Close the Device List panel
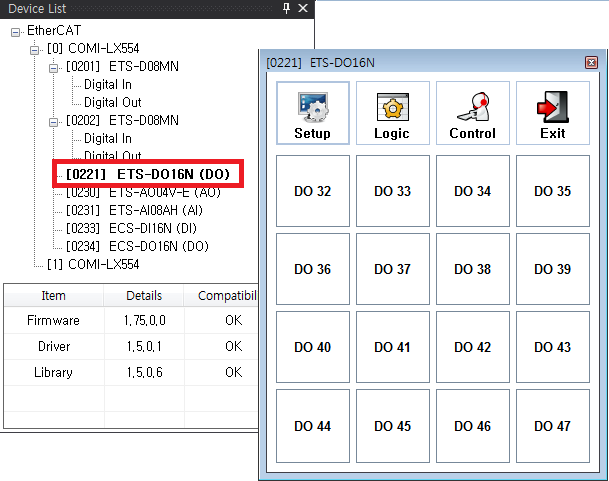 304,8
